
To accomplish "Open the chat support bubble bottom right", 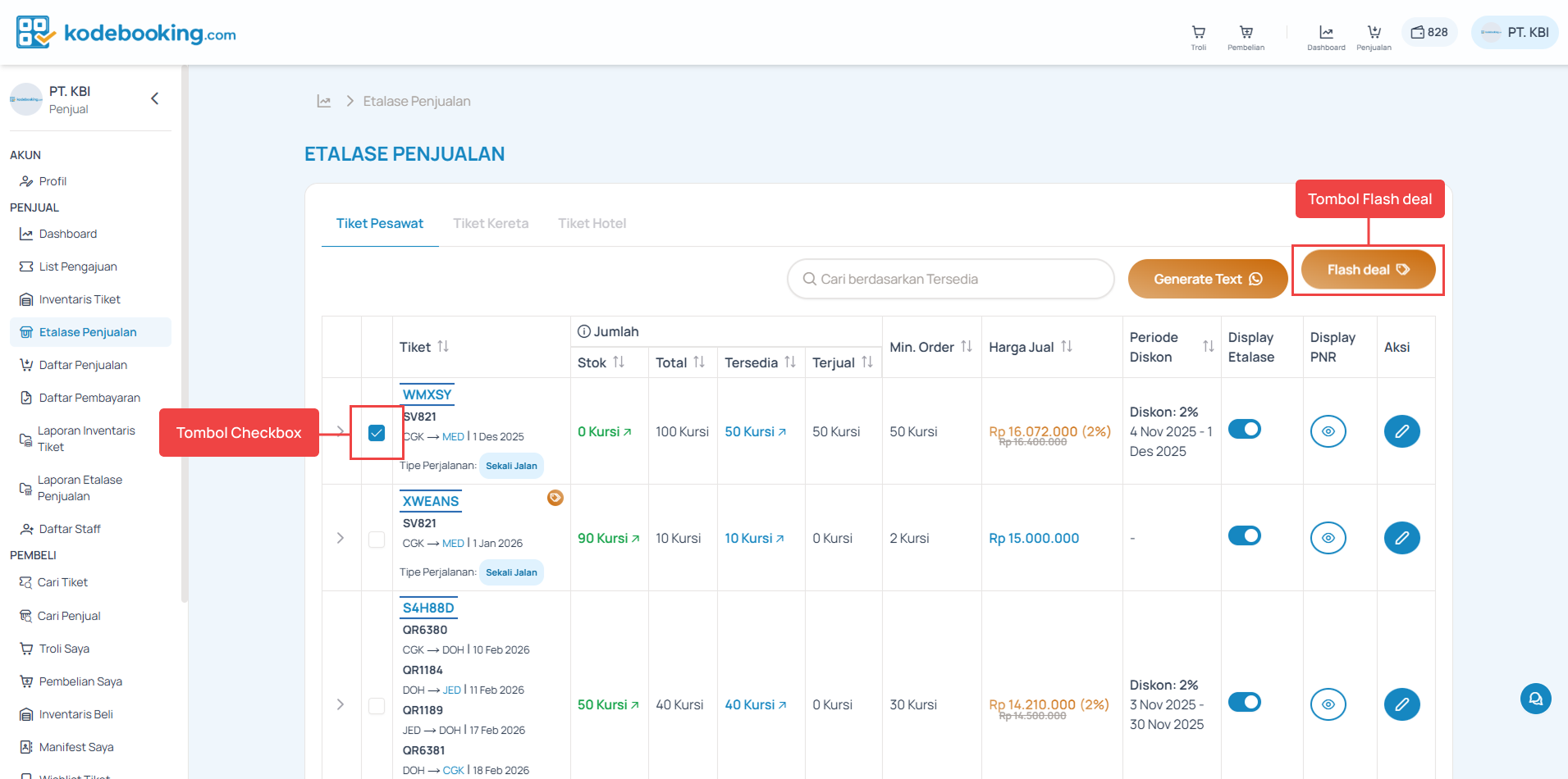I will [1535, 699].
